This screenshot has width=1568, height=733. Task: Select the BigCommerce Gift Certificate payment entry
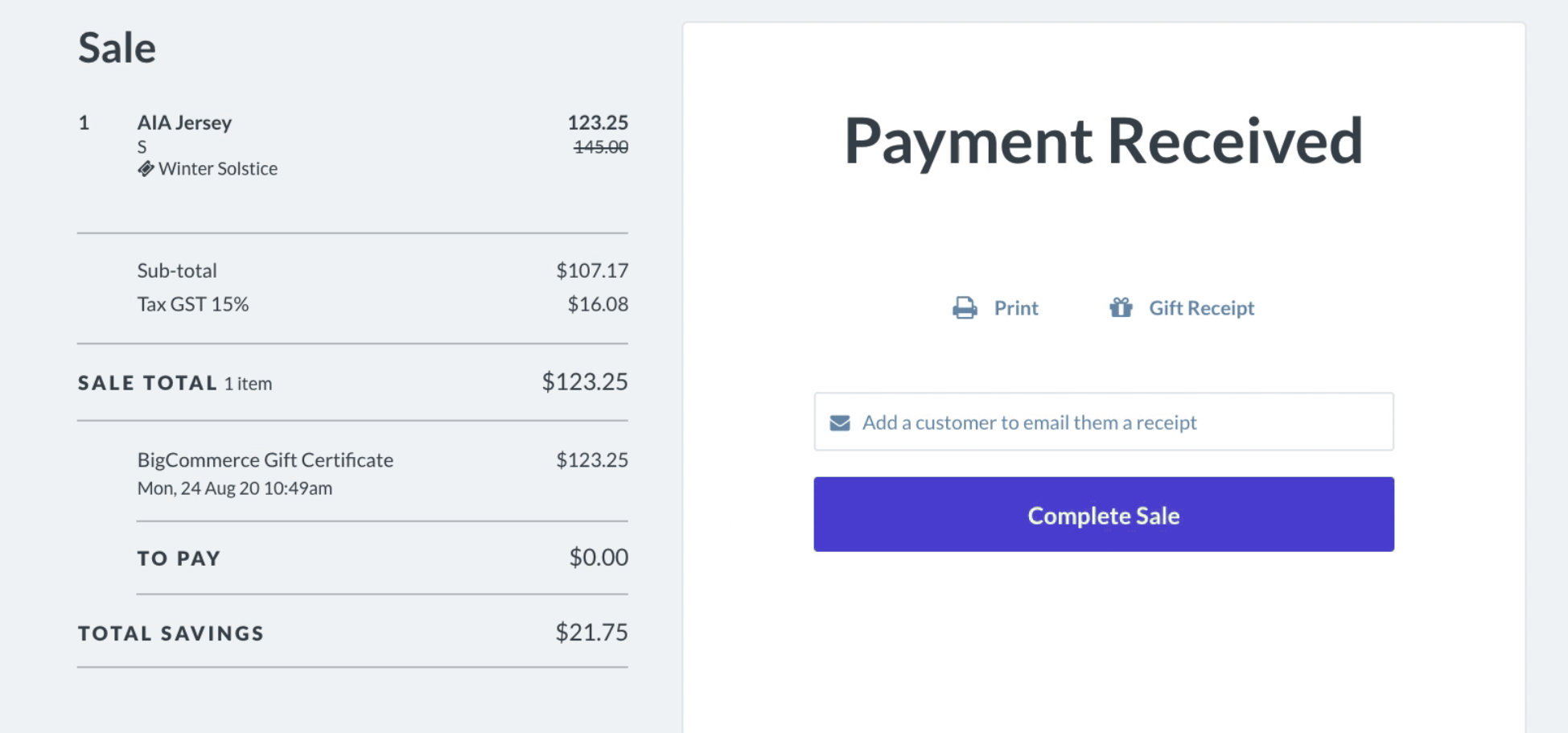coord(265,460)
